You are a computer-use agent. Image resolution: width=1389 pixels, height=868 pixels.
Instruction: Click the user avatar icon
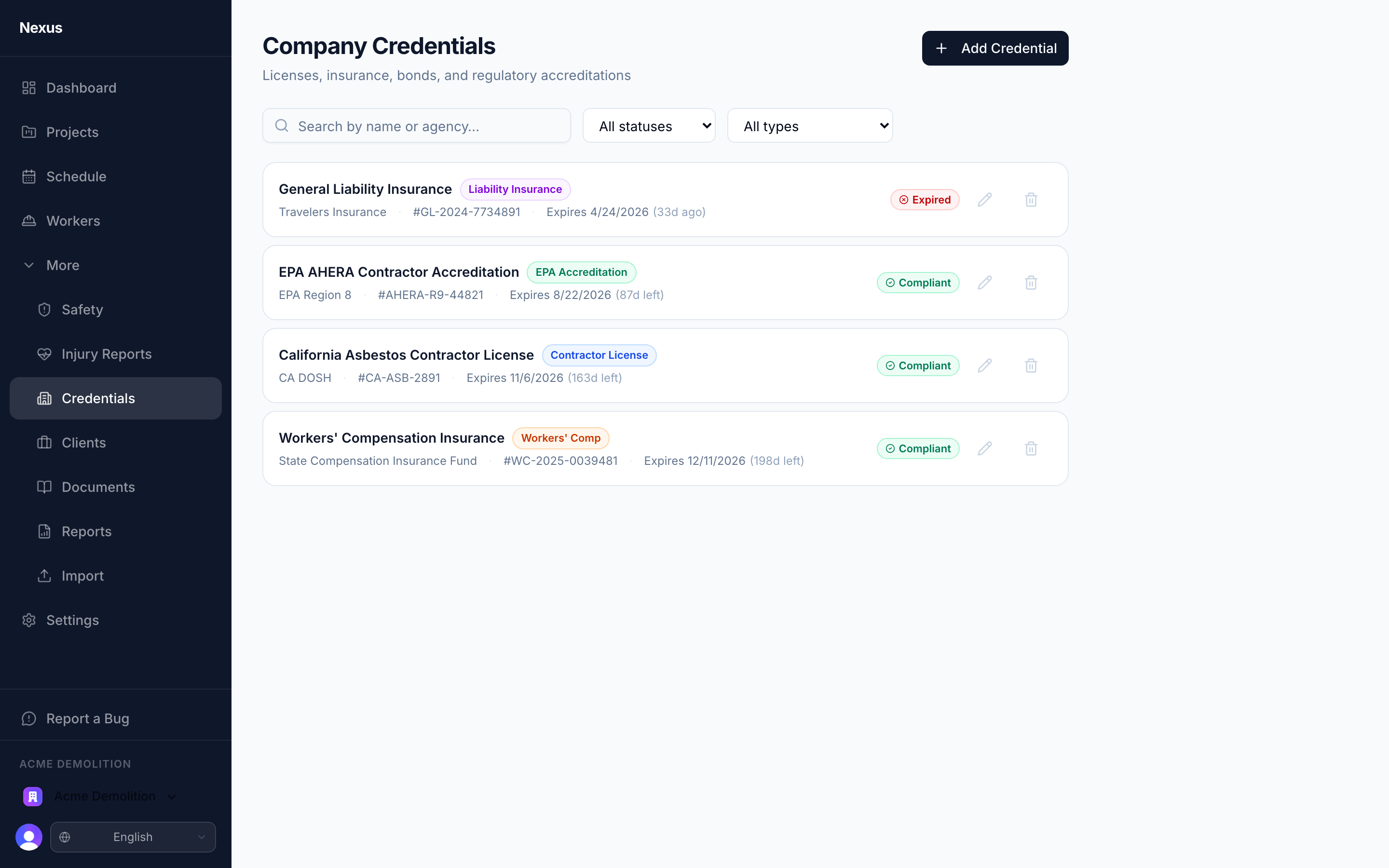click(29, 837)
